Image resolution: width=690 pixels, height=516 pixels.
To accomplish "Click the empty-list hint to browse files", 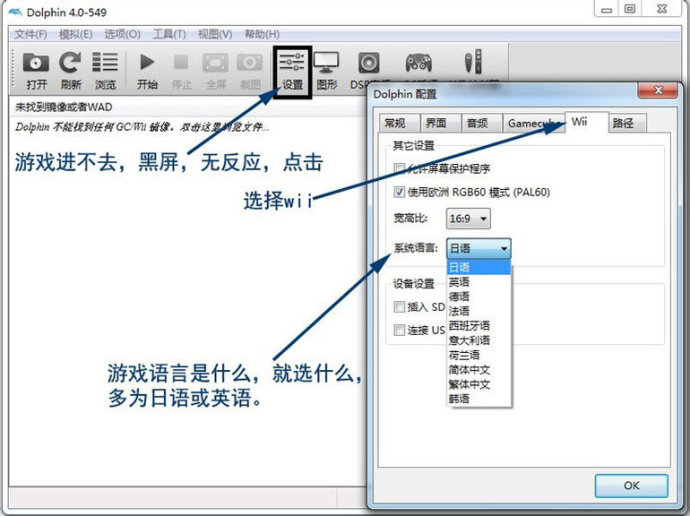I will click(x=142, y=128).
